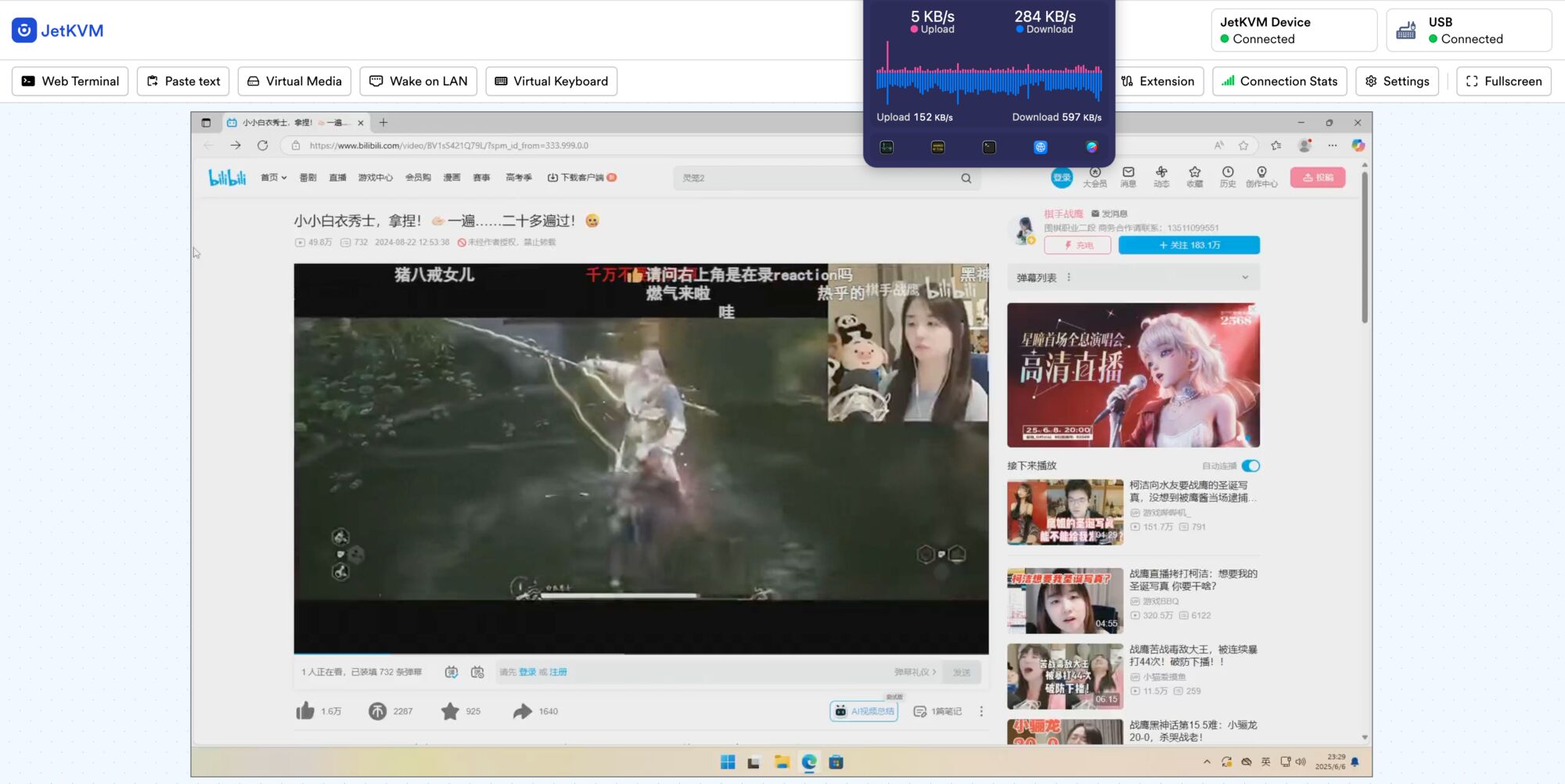Screen dimensions: 1565x784
Task: Open the 赛事 nav item
Action: pyautogui.click(x=481, y=178)
